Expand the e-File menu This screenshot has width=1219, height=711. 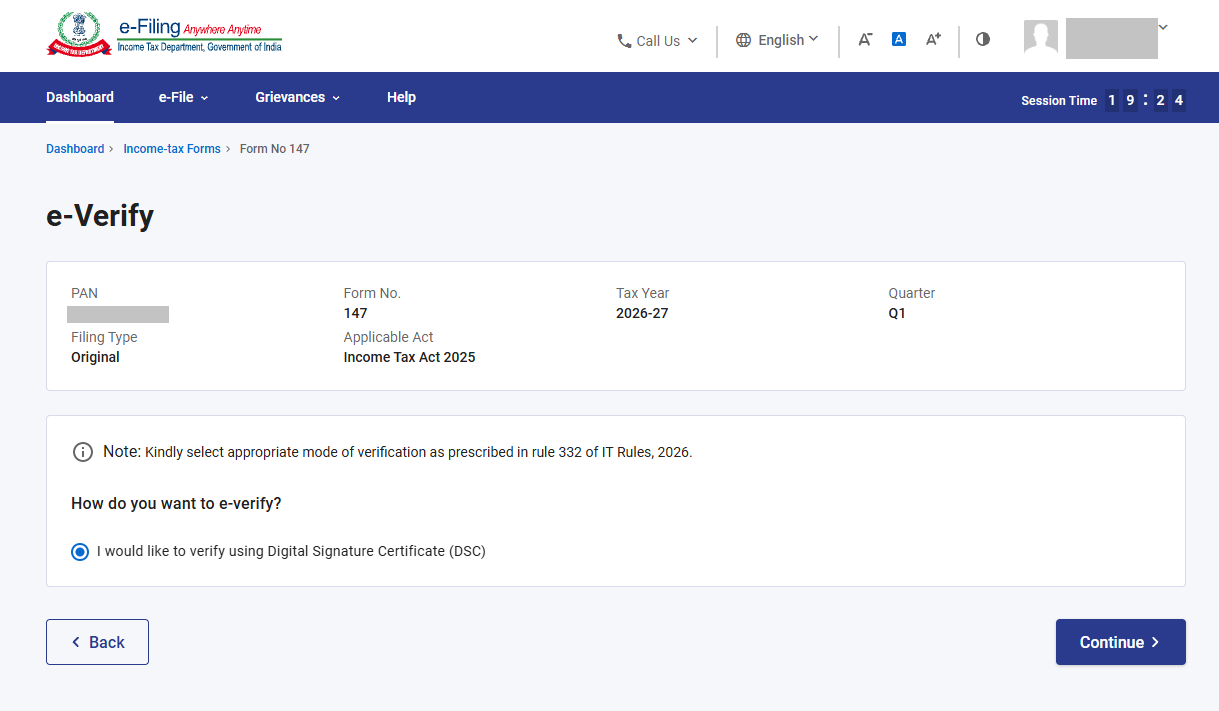coord(184,97)
